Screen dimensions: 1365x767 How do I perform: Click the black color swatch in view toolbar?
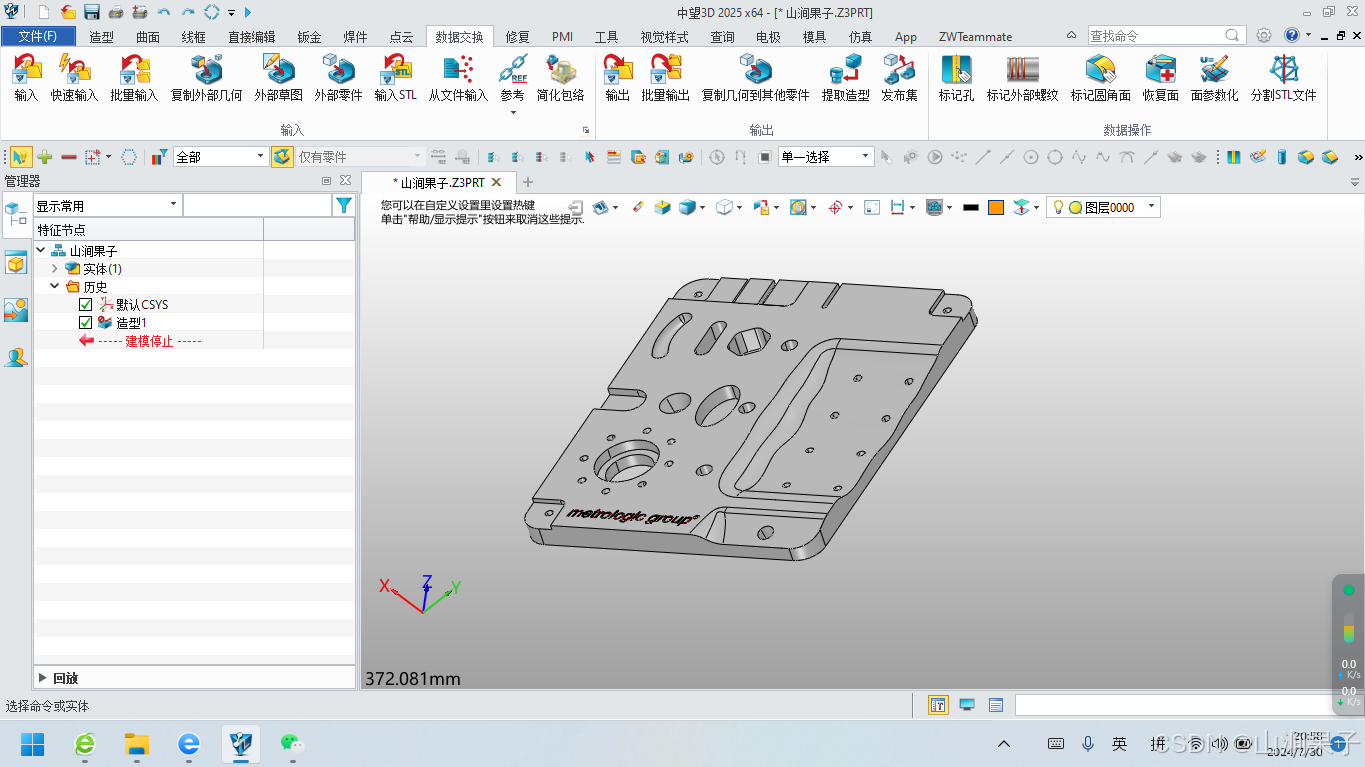[x=970, y=207]
